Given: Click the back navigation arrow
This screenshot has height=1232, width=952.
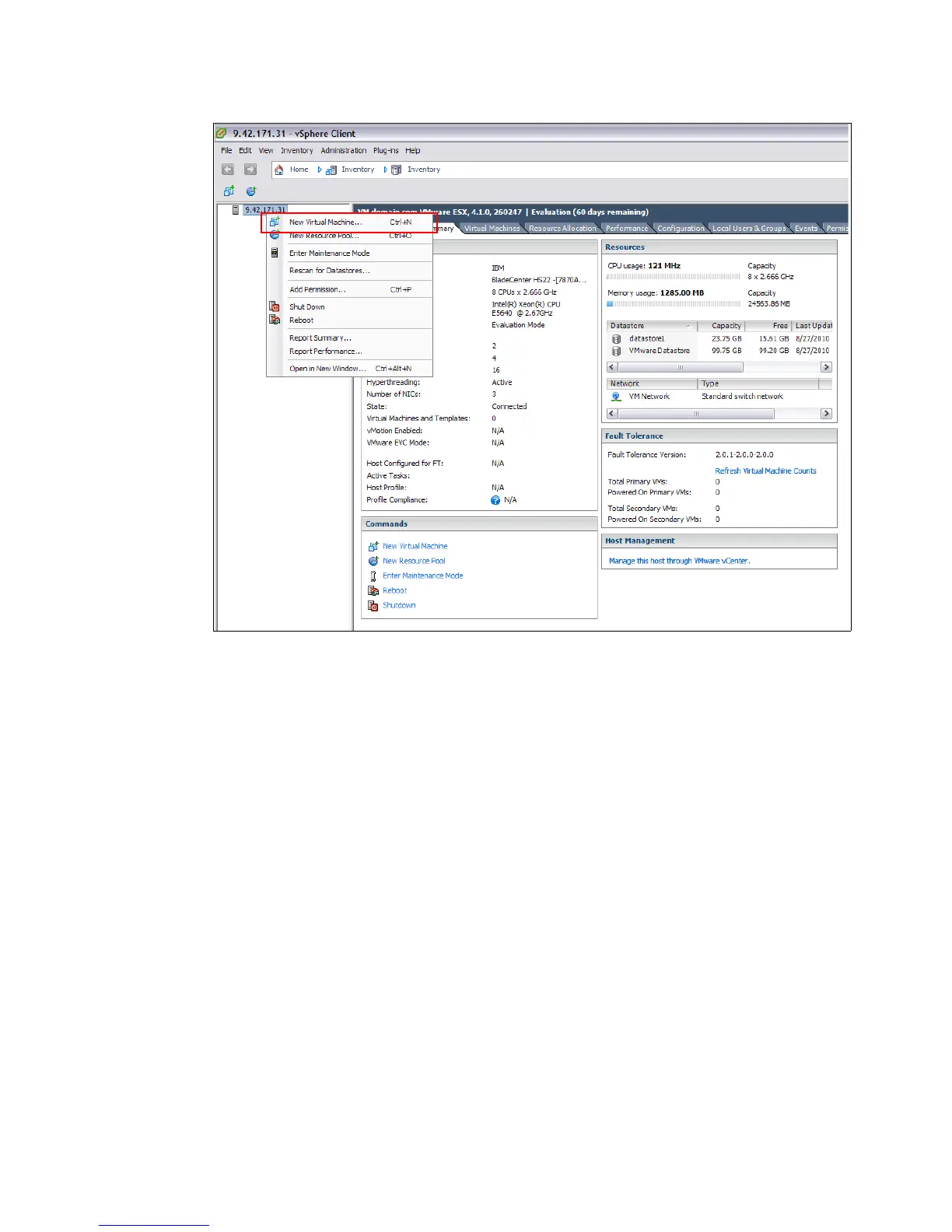Looking at the screenshot, I should coord(228,170).
